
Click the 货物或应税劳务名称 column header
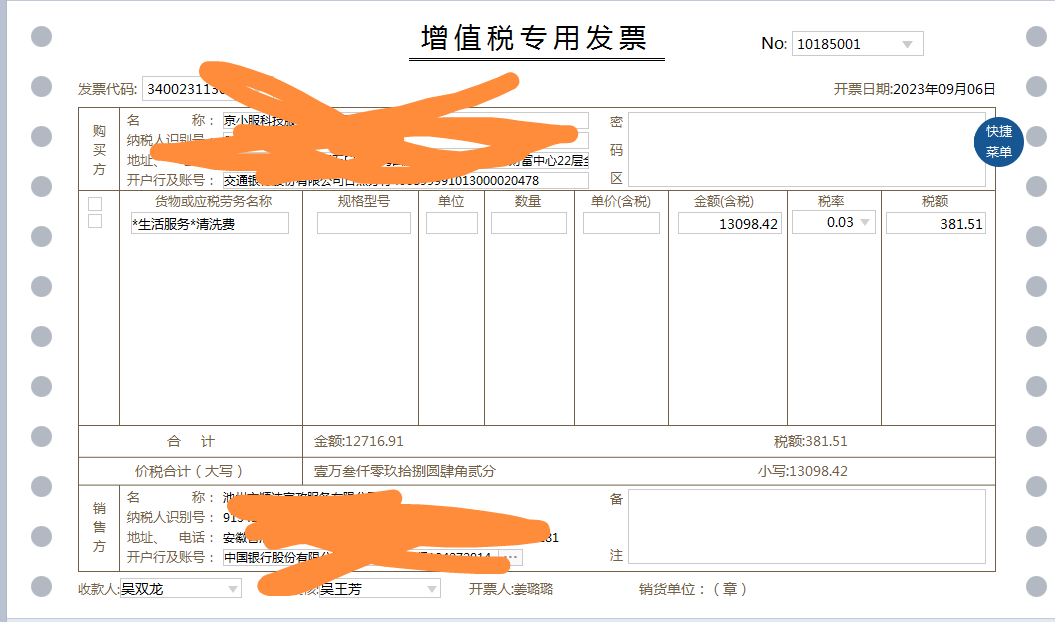[x=213, y=201]
